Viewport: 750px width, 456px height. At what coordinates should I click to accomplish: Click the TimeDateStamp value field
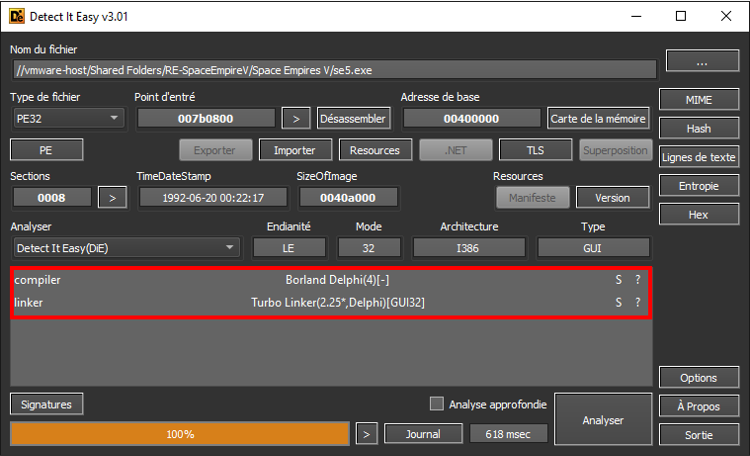tap(213, 198)
